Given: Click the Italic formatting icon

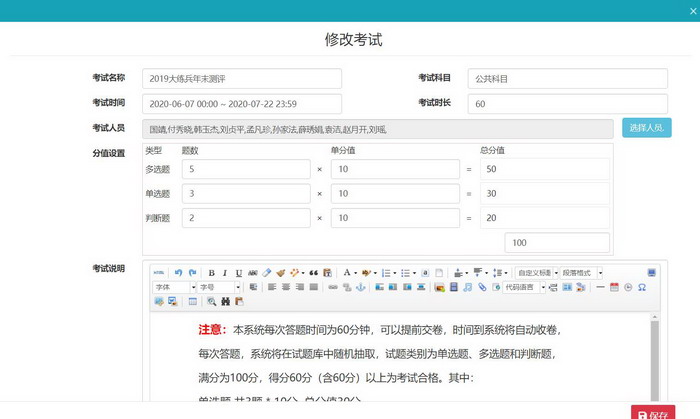Looking at the screenshot, I should [x=225, y=272].
